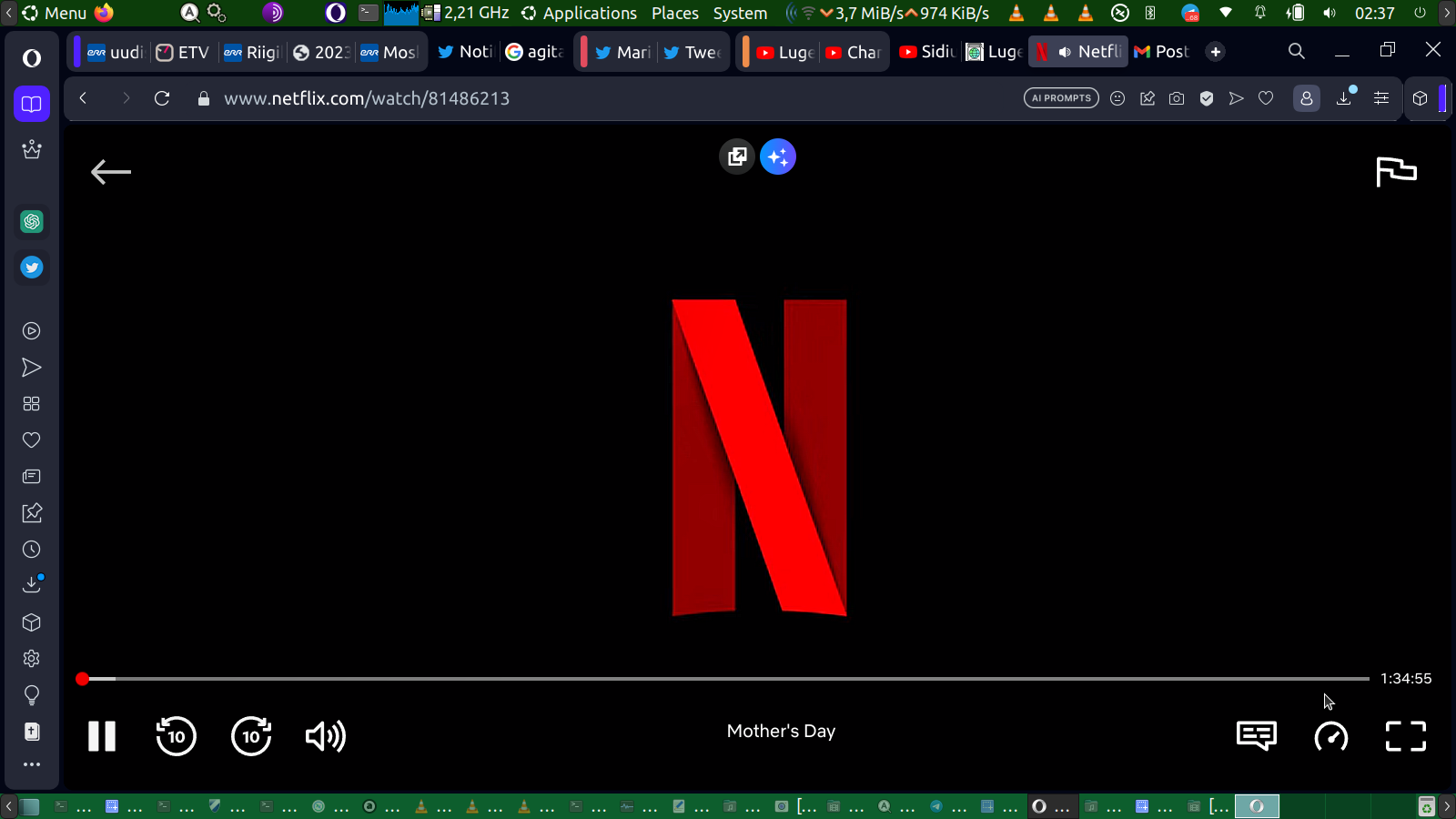Open Settings gear in the sidebar
The width and height of the screenshot is (1456, 819).
(32, 659)
